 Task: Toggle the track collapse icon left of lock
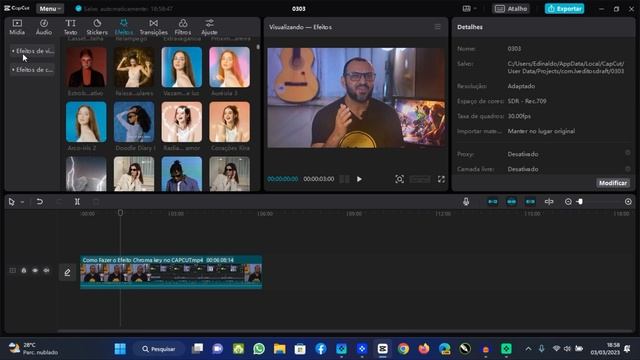[x=12, y=270]
